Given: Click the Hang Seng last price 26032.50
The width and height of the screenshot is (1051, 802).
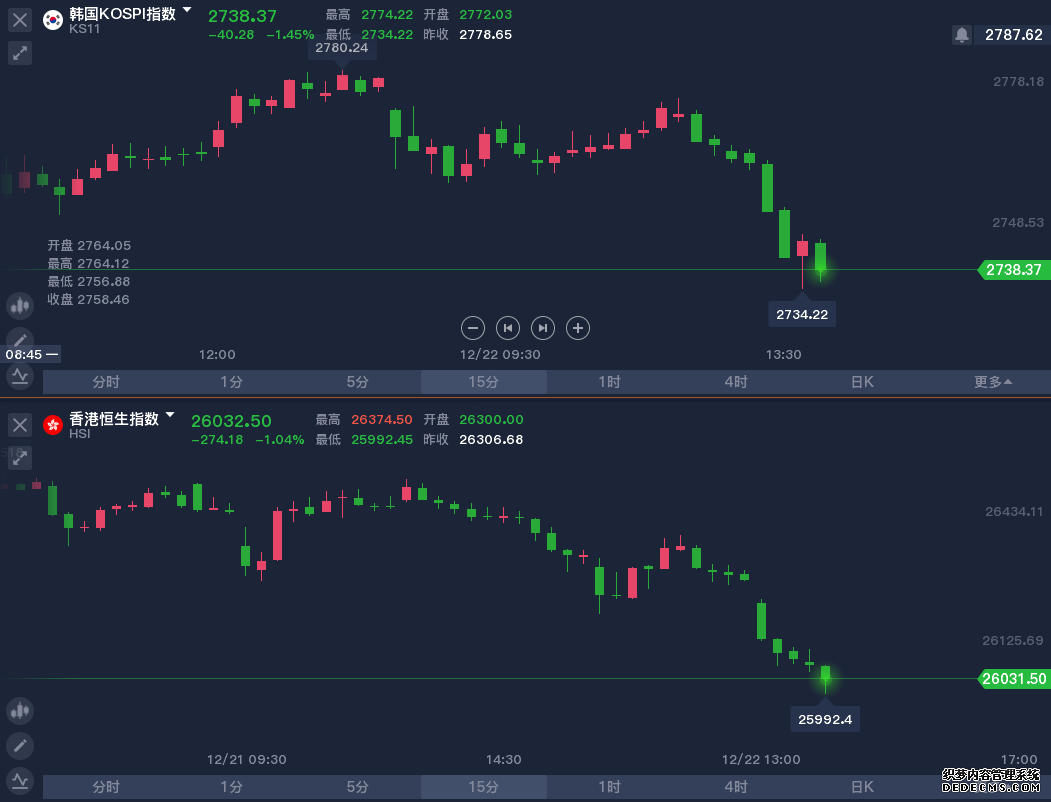Looking at the screenshot, I should [231, 421].
